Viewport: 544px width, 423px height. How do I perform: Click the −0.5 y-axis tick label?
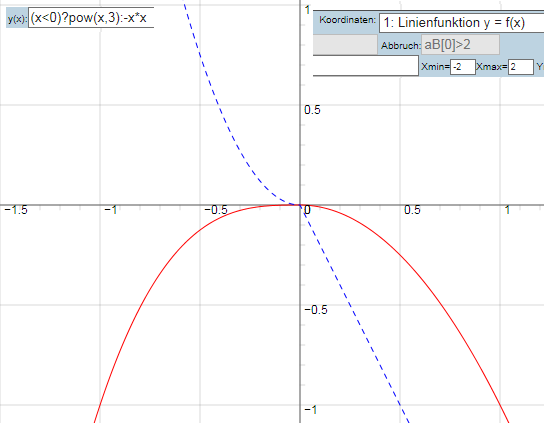pyautogui.click(x=316, y=310)
